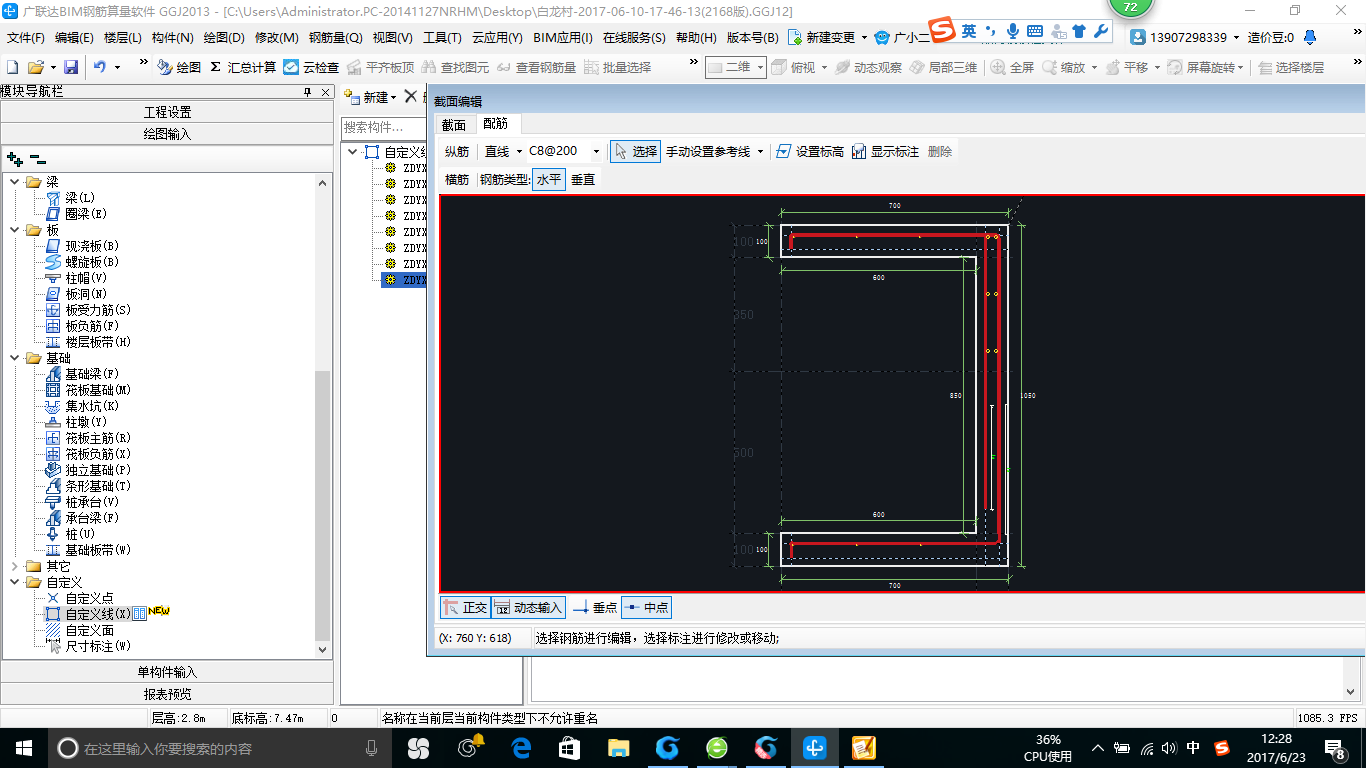Select 垂直 rebar type
This screenshot has width=1366, height=768.
point(583,180)
